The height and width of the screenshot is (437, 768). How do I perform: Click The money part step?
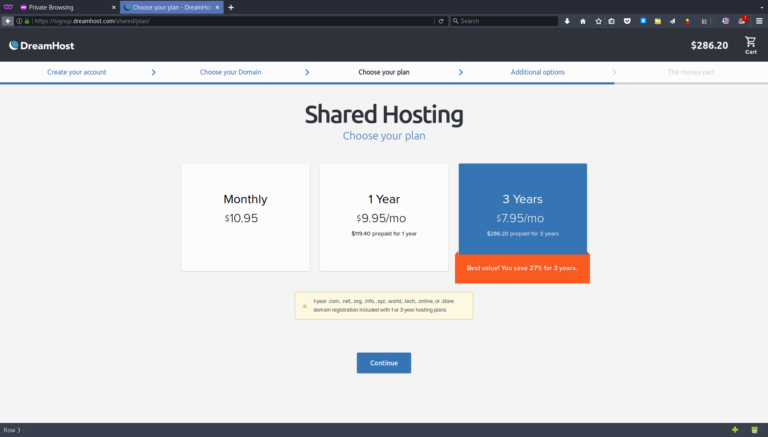coord(691,72)
